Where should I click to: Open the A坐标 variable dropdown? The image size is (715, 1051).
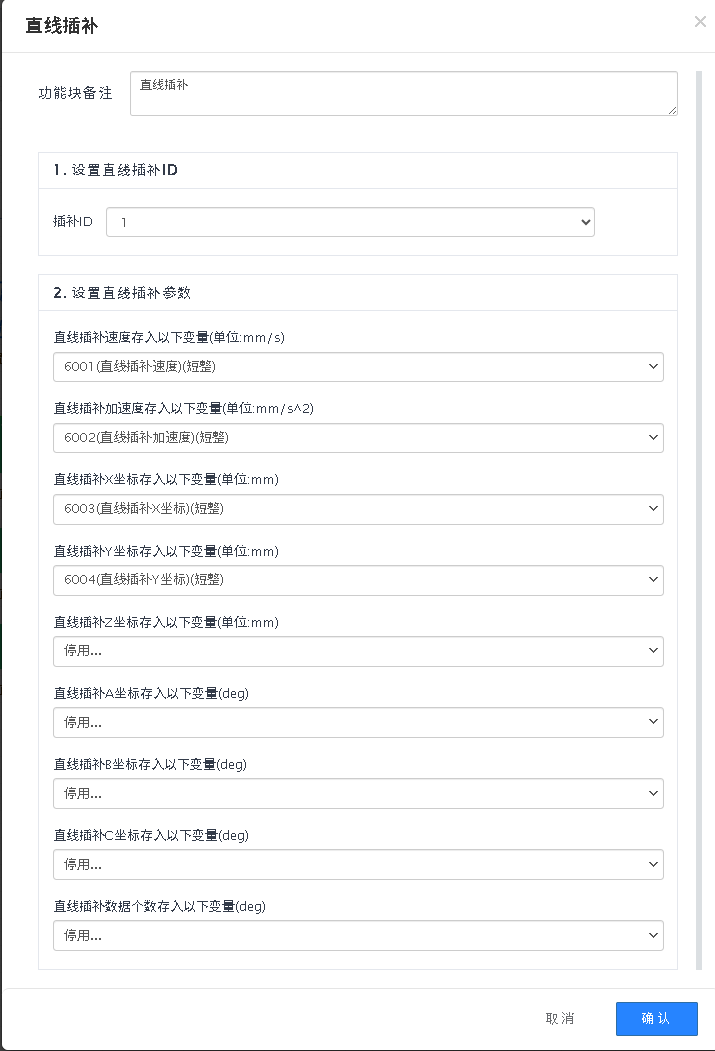point(358,722)
